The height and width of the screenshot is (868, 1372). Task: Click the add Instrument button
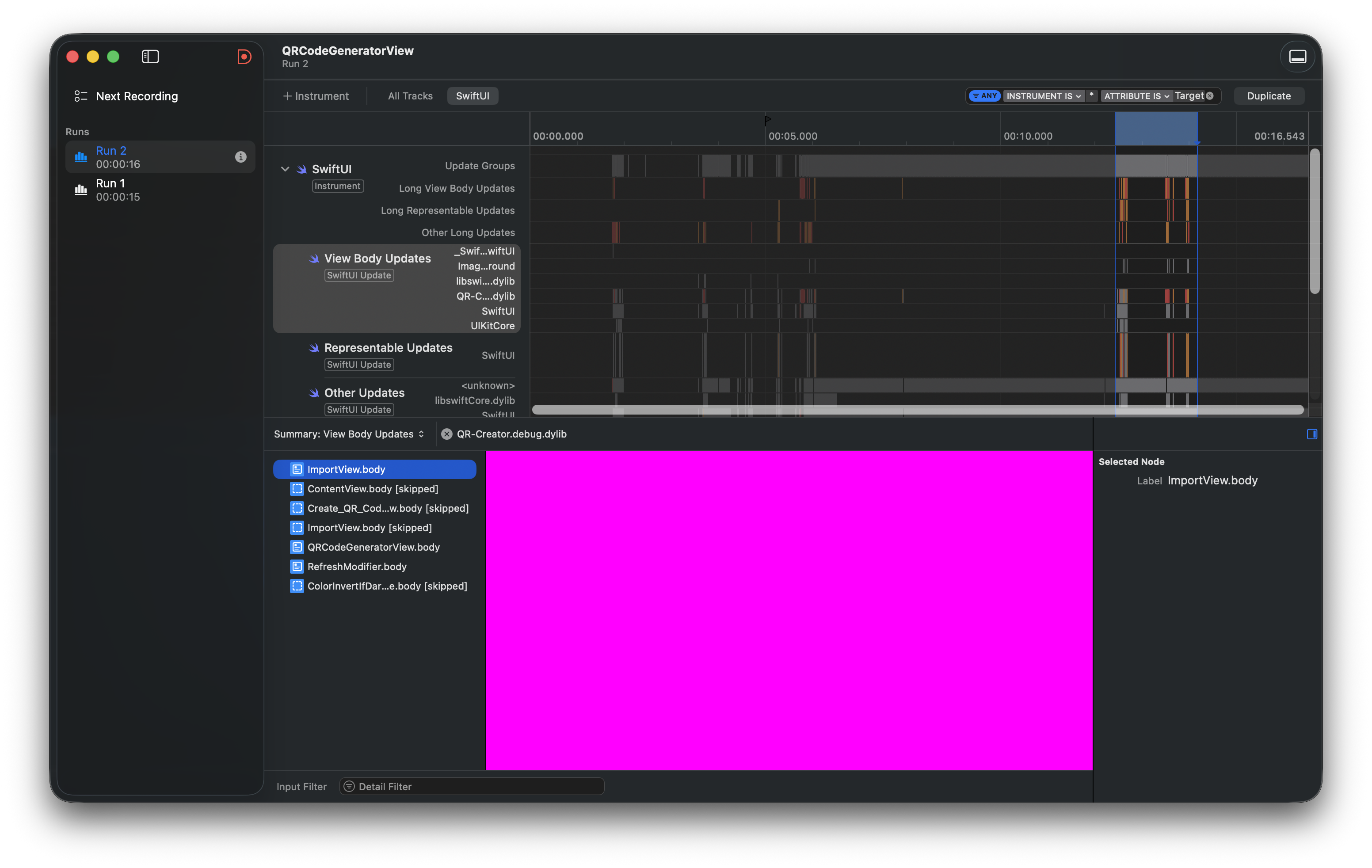(316, 96)
